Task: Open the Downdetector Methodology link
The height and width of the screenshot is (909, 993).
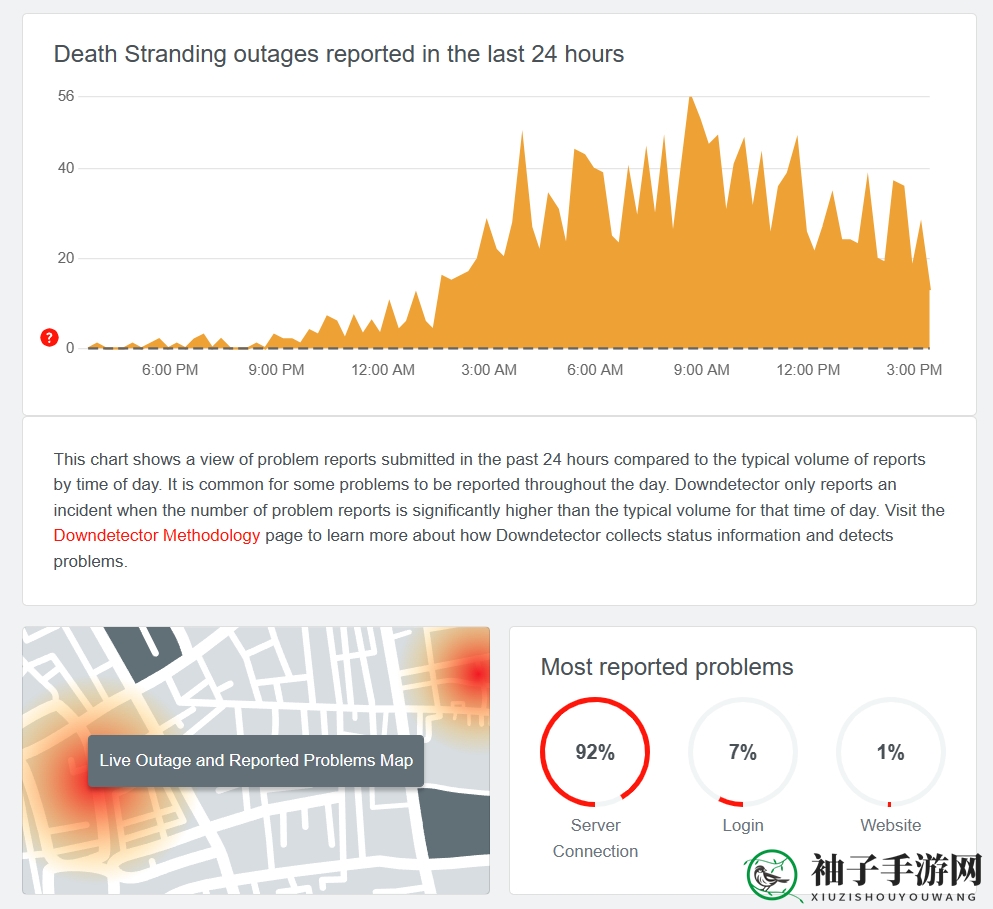Action: pyautogui.click(x=156, y=535)
